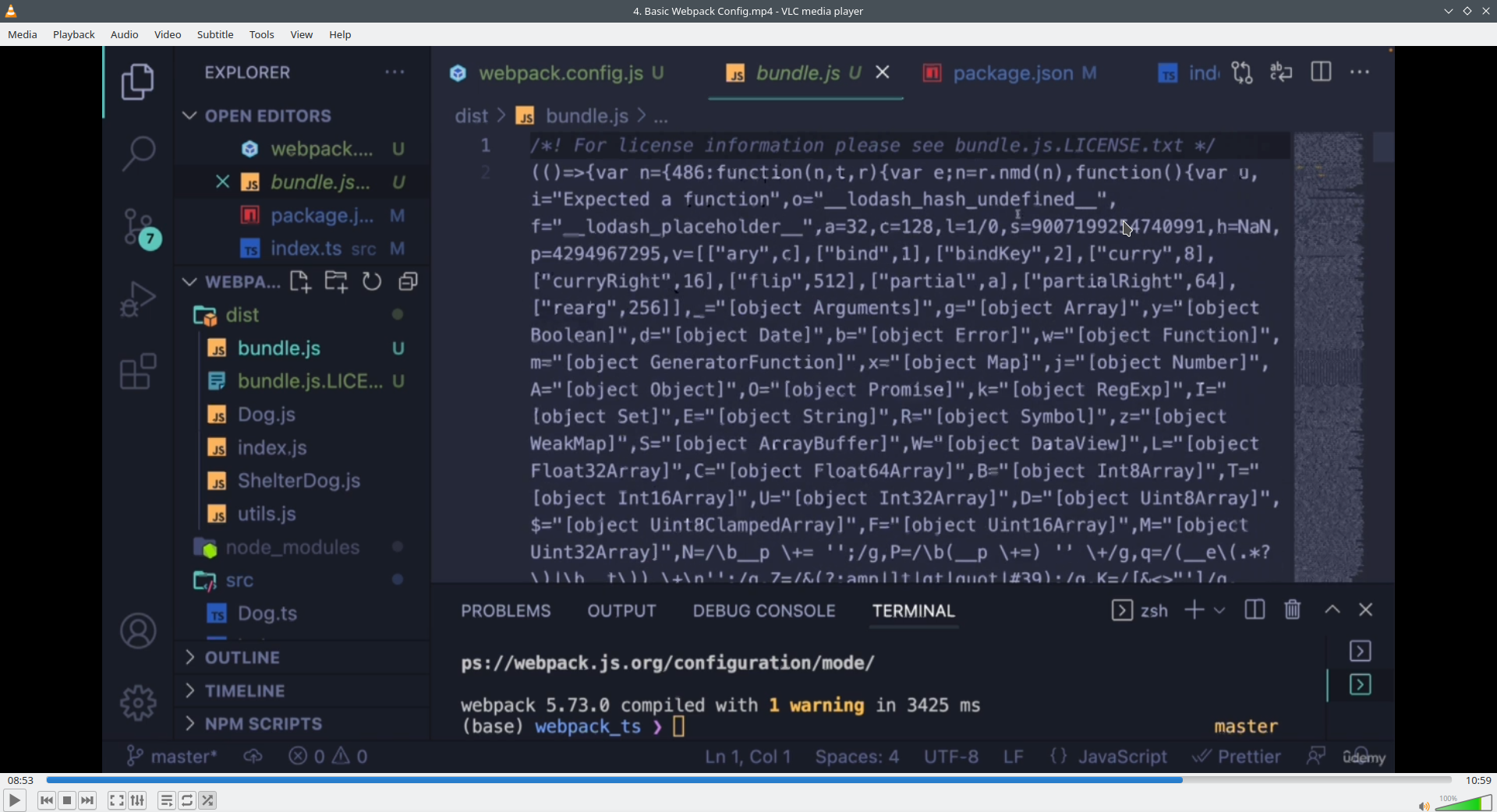This screenshot has height=812, width=1497.
Task: Open the Extensions view
Action: pos(138,372)
